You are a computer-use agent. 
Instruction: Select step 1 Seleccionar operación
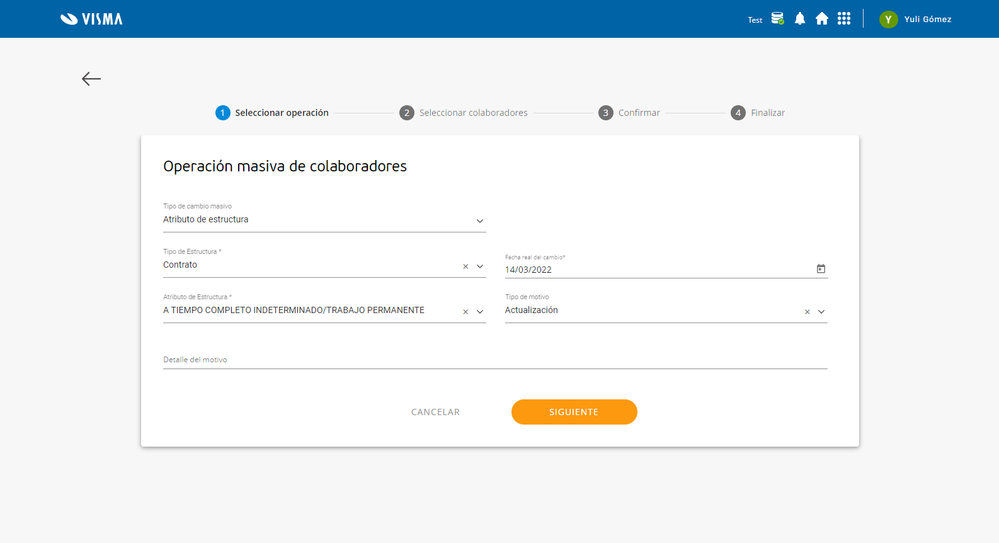pyautogui.click(x=272, y=113)
